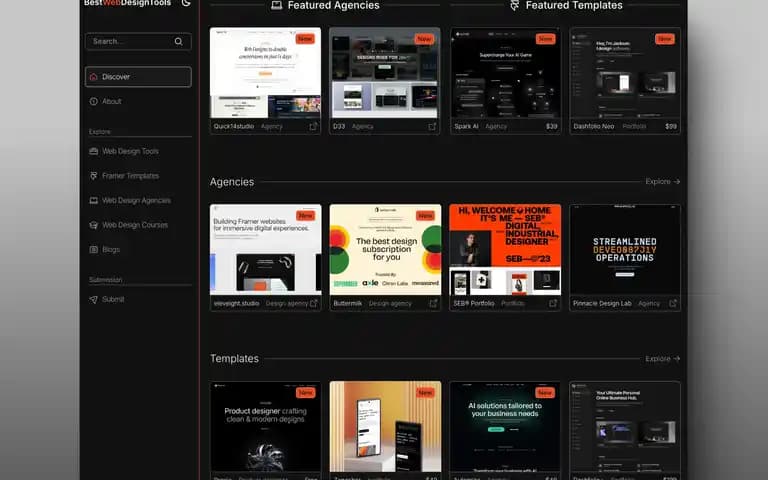Click Dashfolio Neo $99 price
This screenshot has height=480, width=768.
click(671, 126)
